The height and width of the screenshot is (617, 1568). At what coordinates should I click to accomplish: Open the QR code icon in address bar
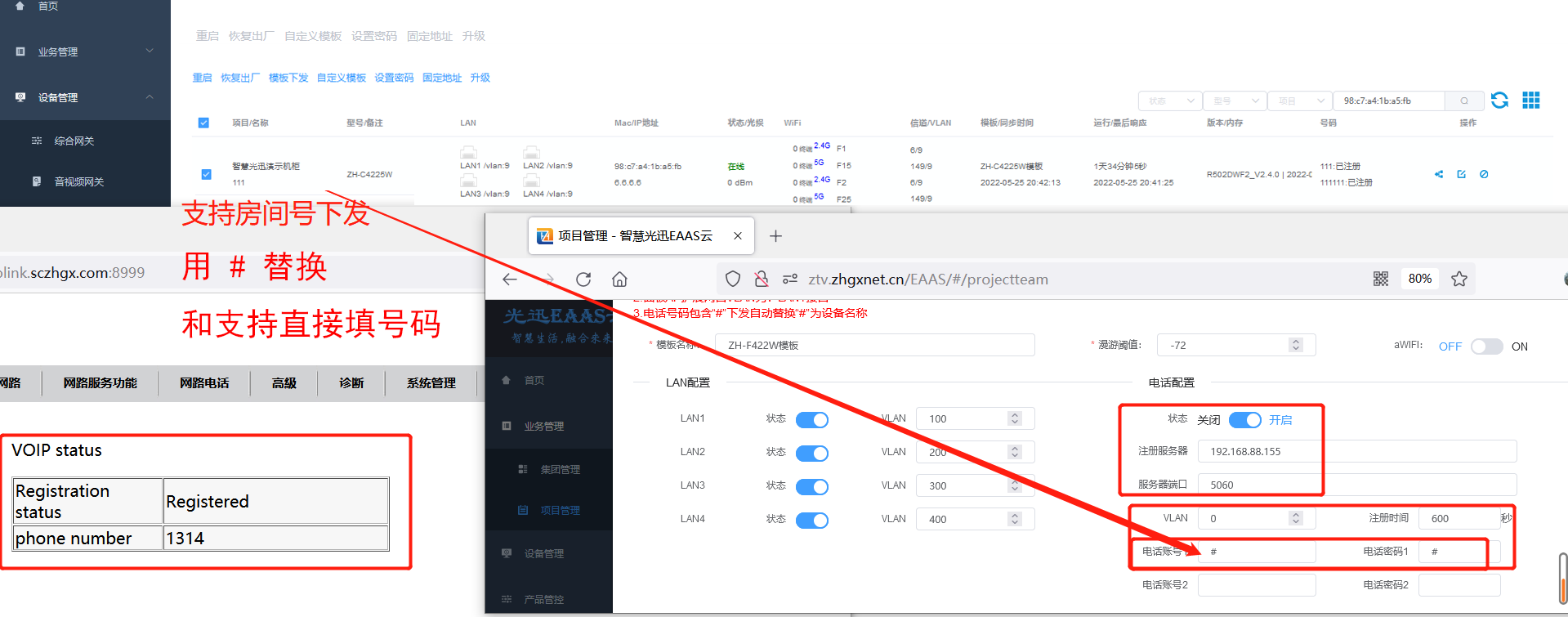(1380, 279)
